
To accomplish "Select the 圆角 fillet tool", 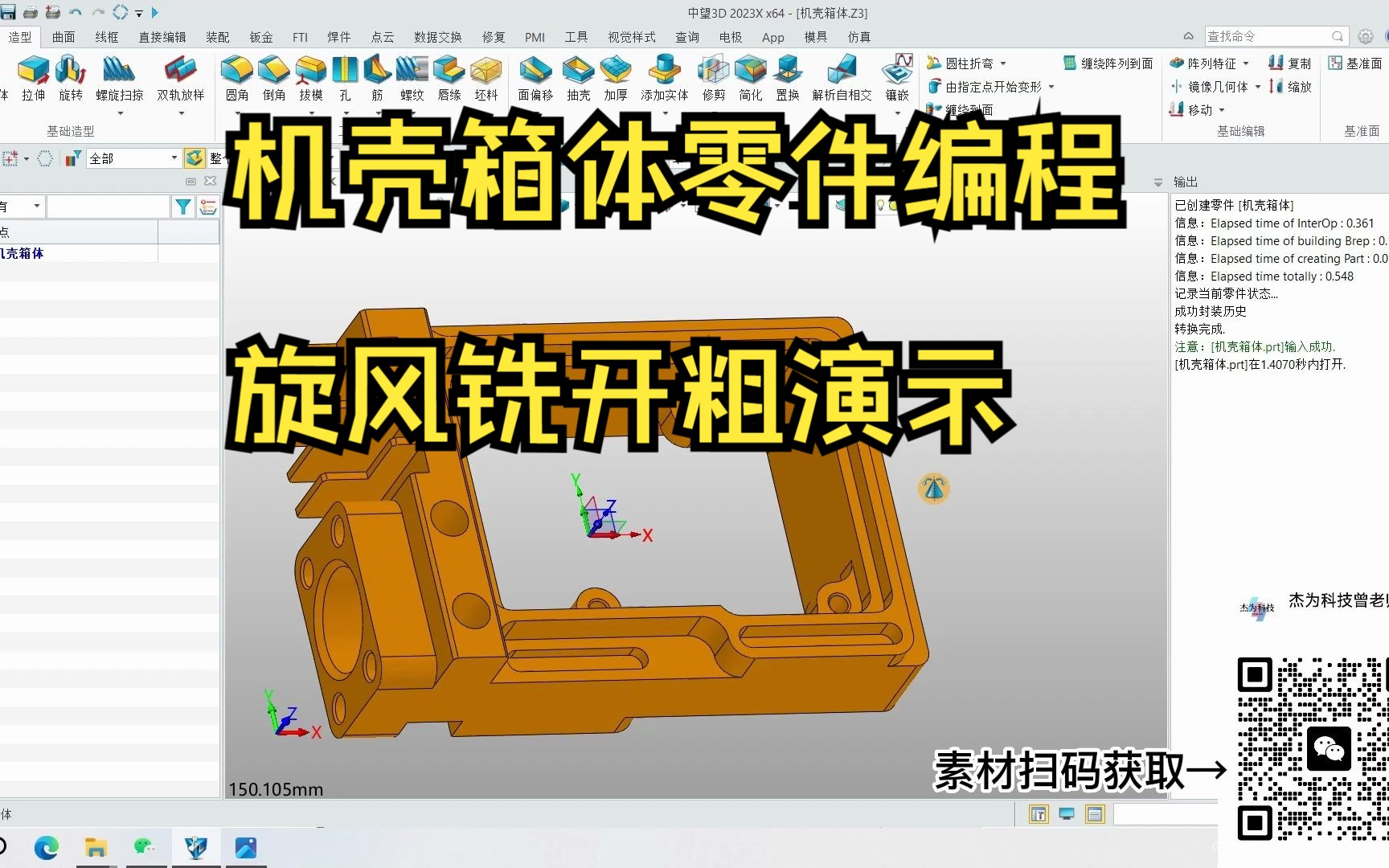I will pyautogui.click(x=237, y=78).
